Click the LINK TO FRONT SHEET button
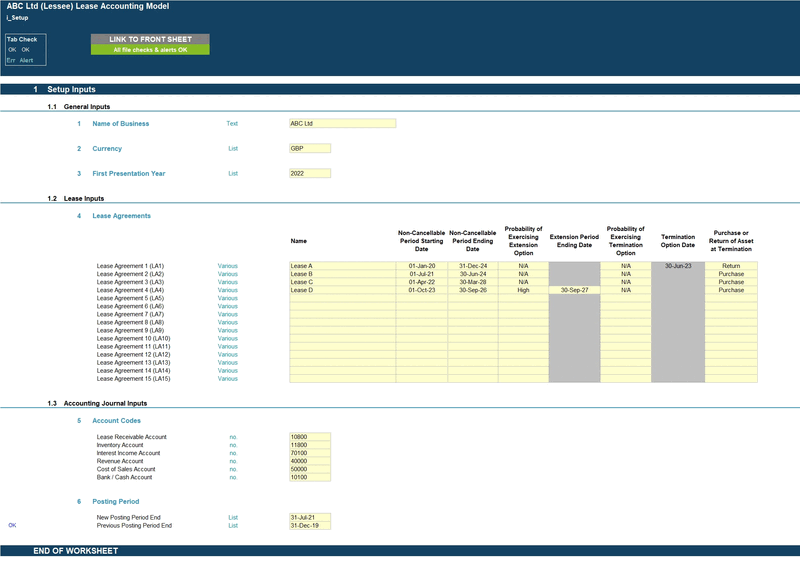 150,39
